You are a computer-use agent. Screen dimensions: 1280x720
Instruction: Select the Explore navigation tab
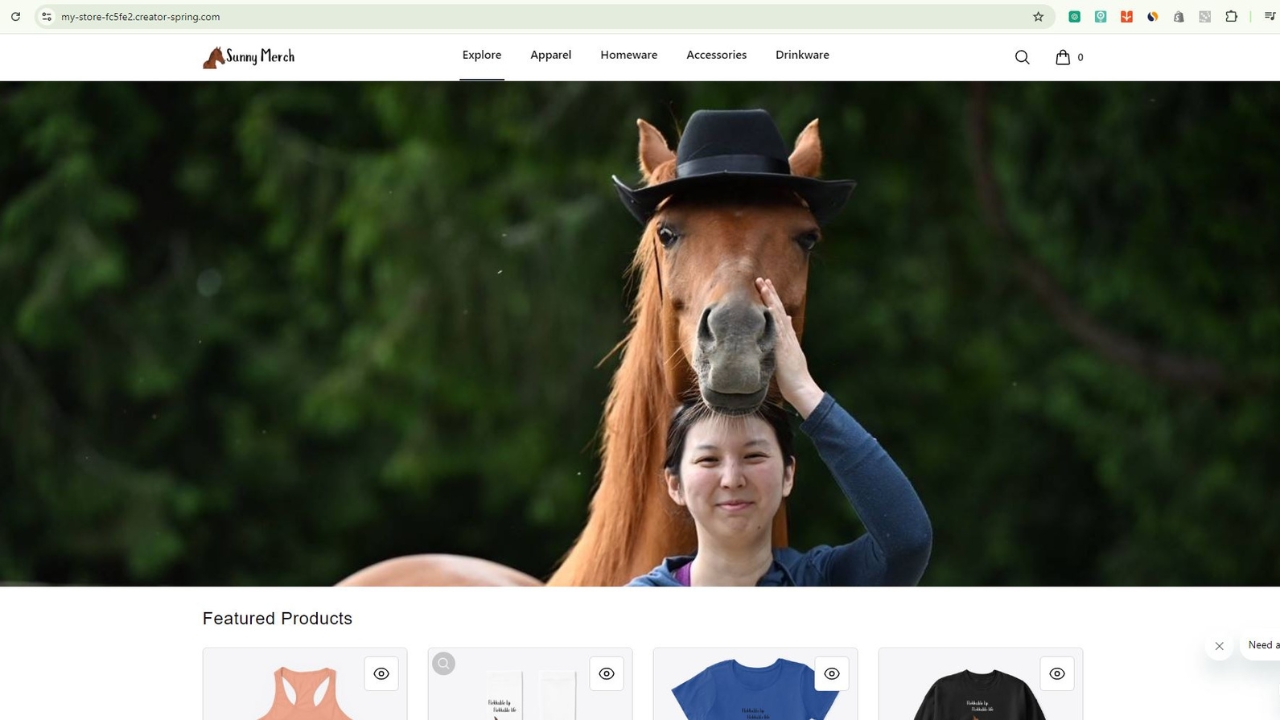click(x=481, y=55)
